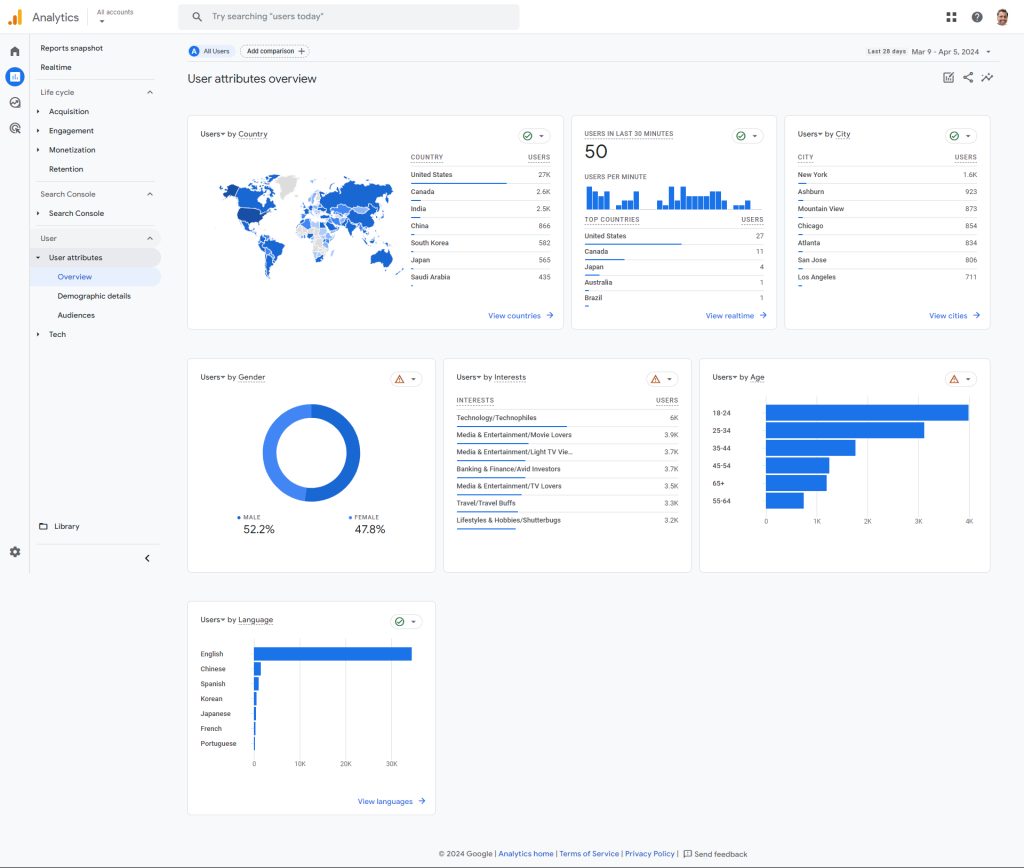Click the 18-24 age bar
Screen dimensions: 1024x868
[x=867, y=413]
